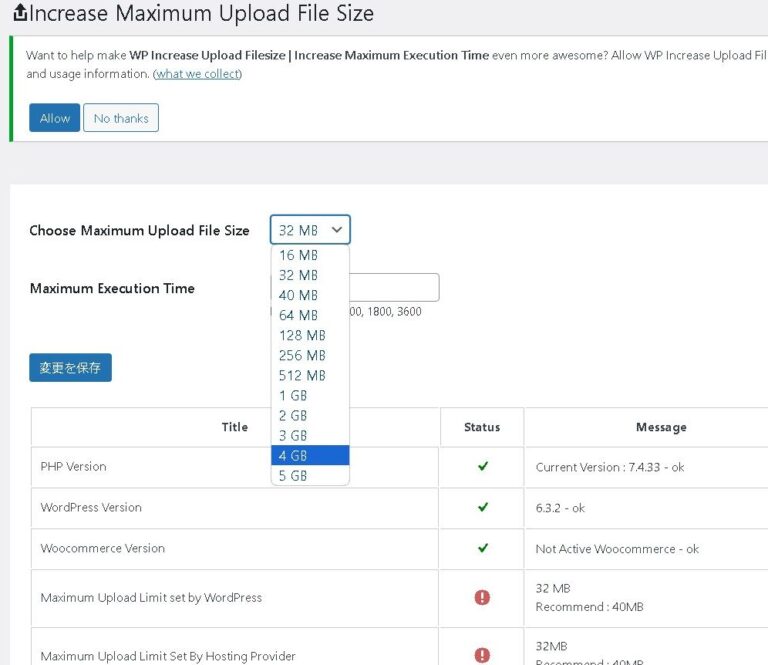The width and height of the screenshot is (768, 665).
Task: Select 16 MB from the size list
Action: 298,255
